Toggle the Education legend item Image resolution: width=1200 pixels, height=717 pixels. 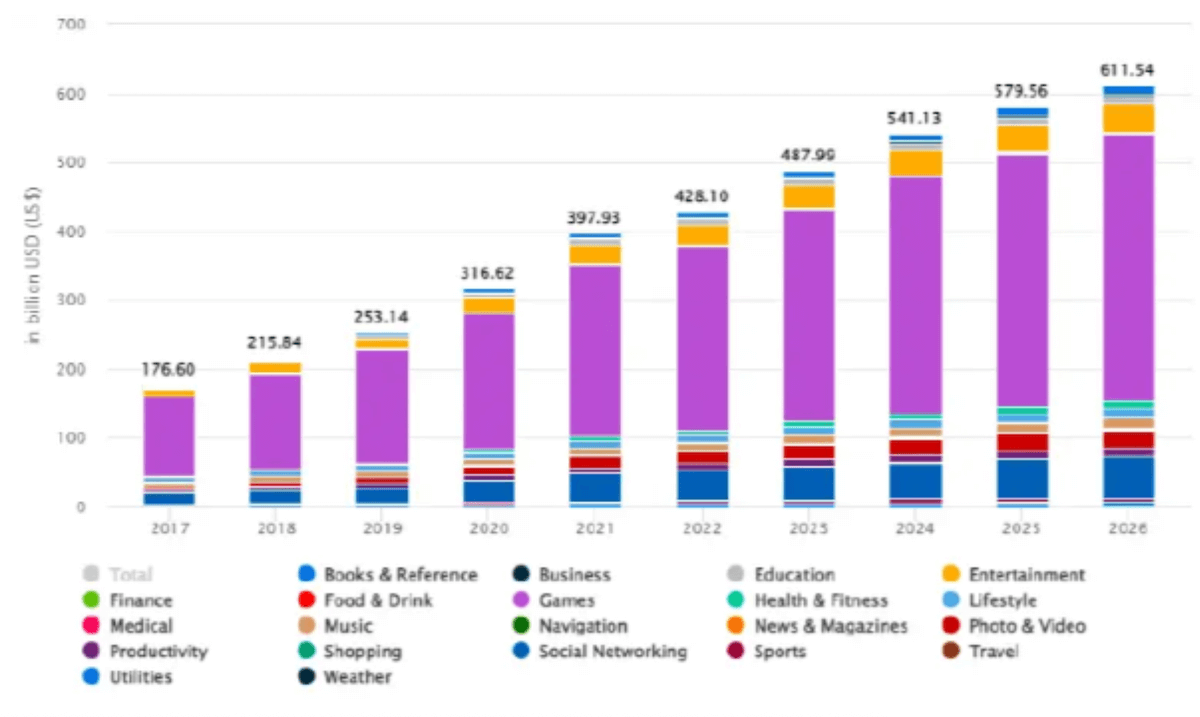[794, 575]
